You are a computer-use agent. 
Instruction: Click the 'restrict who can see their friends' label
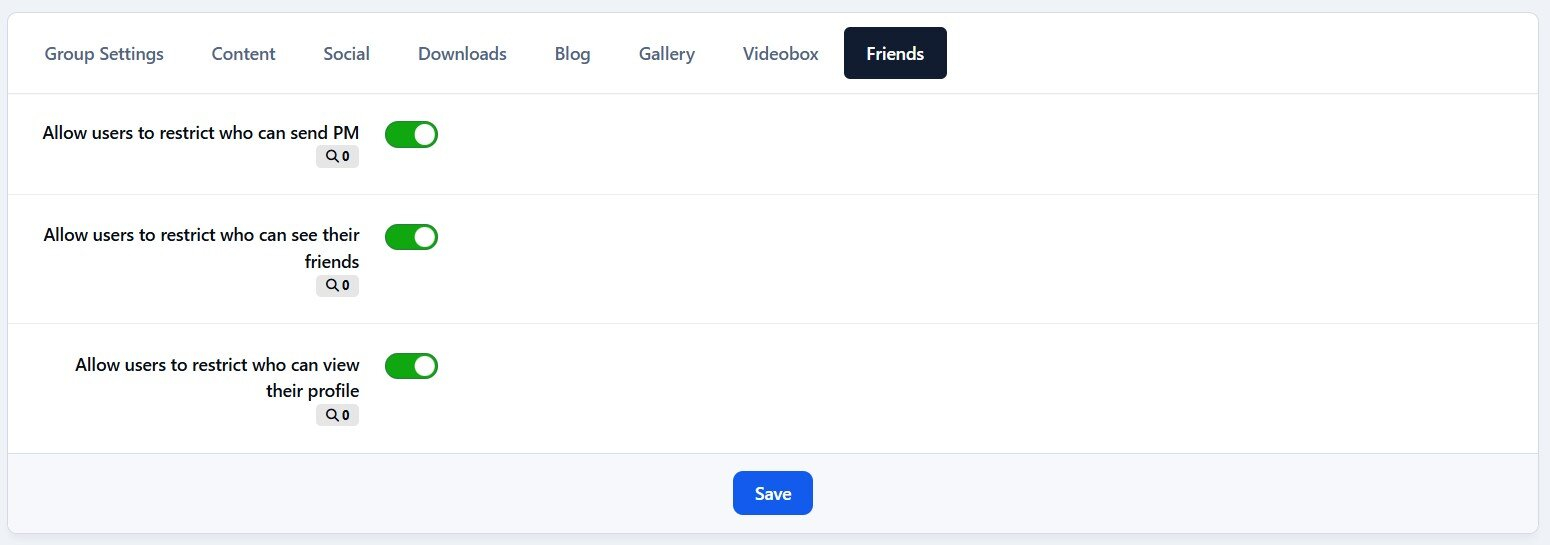tap(201, 236)
